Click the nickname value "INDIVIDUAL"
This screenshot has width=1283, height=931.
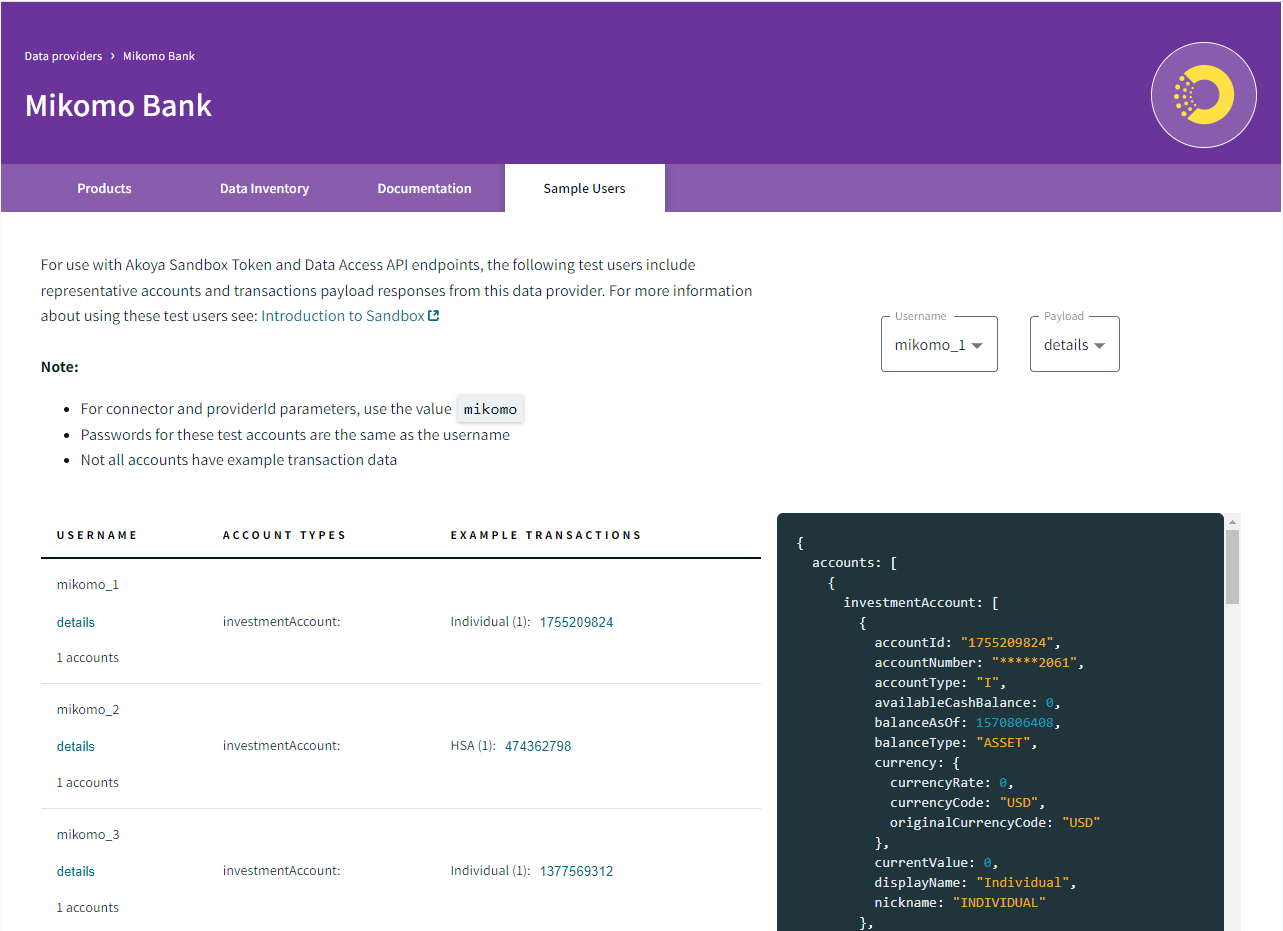(x=998, y=902)
